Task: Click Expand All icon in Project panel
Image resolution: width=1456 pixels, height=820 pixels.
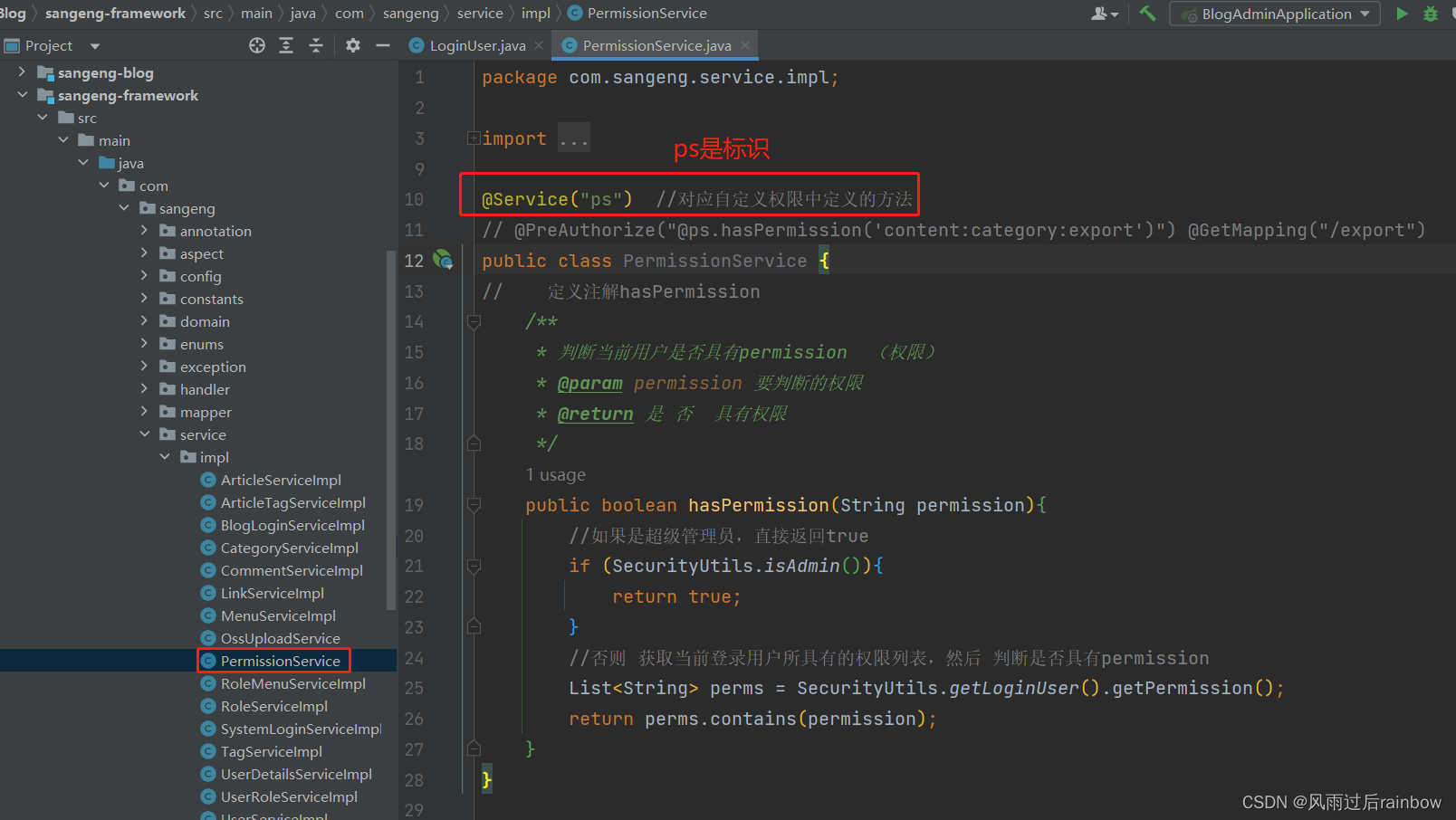Action: click(x=286, y=45)
